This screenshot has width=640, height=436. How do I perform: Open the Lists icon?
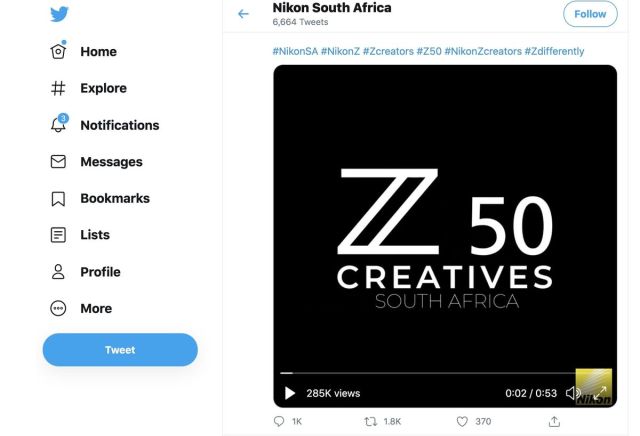(x=58, y=235)
